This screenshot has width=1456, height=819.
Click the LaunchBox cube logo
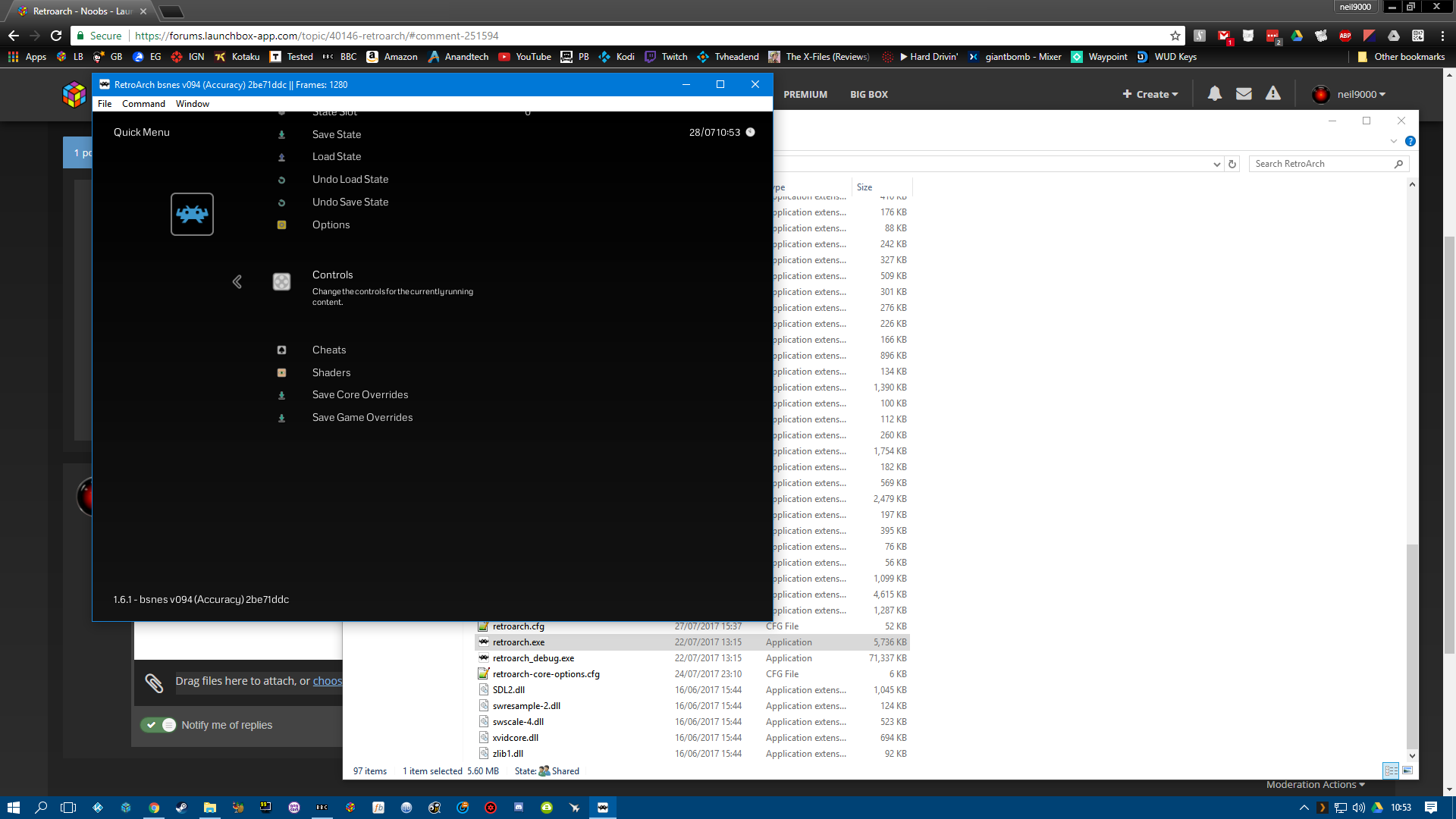click(74, 95)
